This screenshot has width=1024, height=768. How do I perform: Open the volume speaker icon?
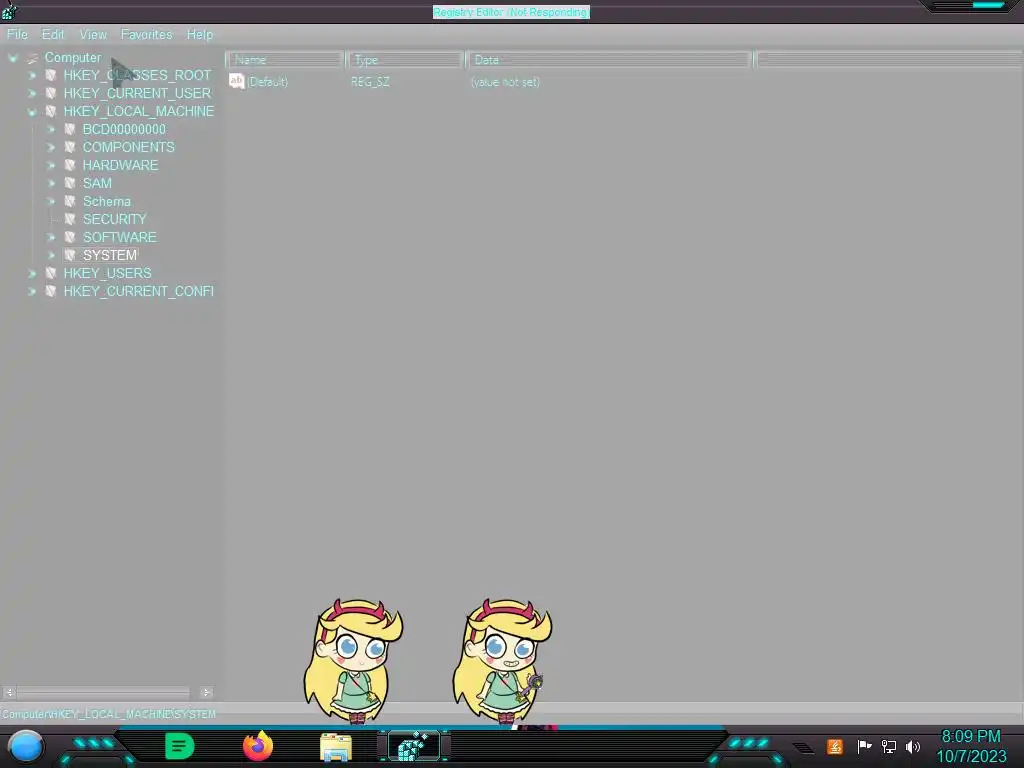point(913,746)
